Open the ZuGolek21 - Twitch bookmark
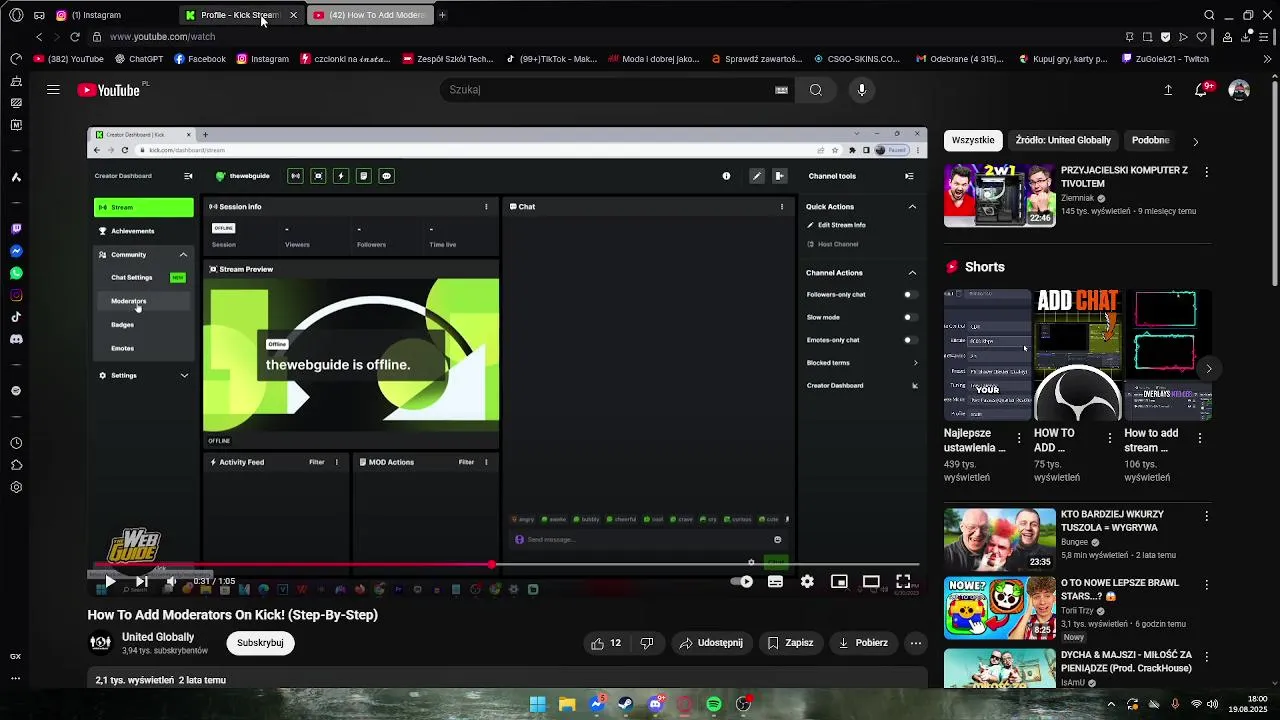1280x720 pixels. 1165,59
